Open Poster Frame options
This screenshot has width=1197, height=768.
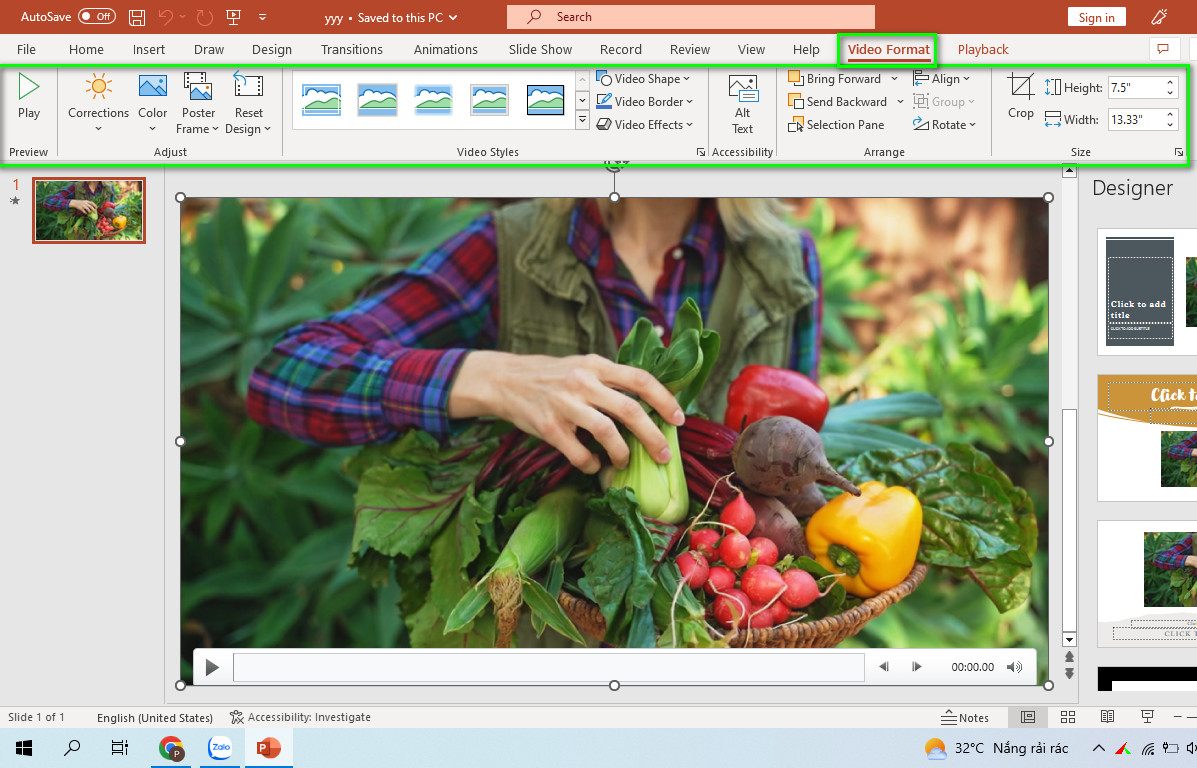coord(198,103)
